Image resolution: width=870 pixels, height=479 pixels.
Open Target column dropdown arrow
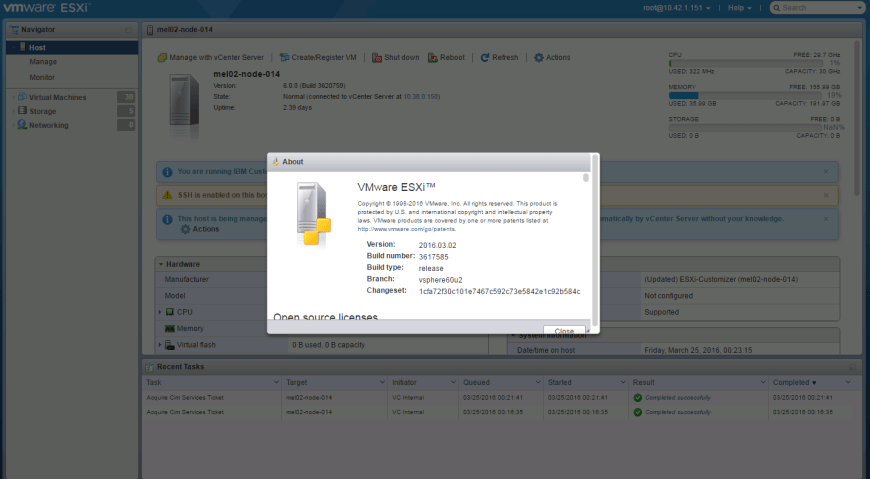coord(382,382)
